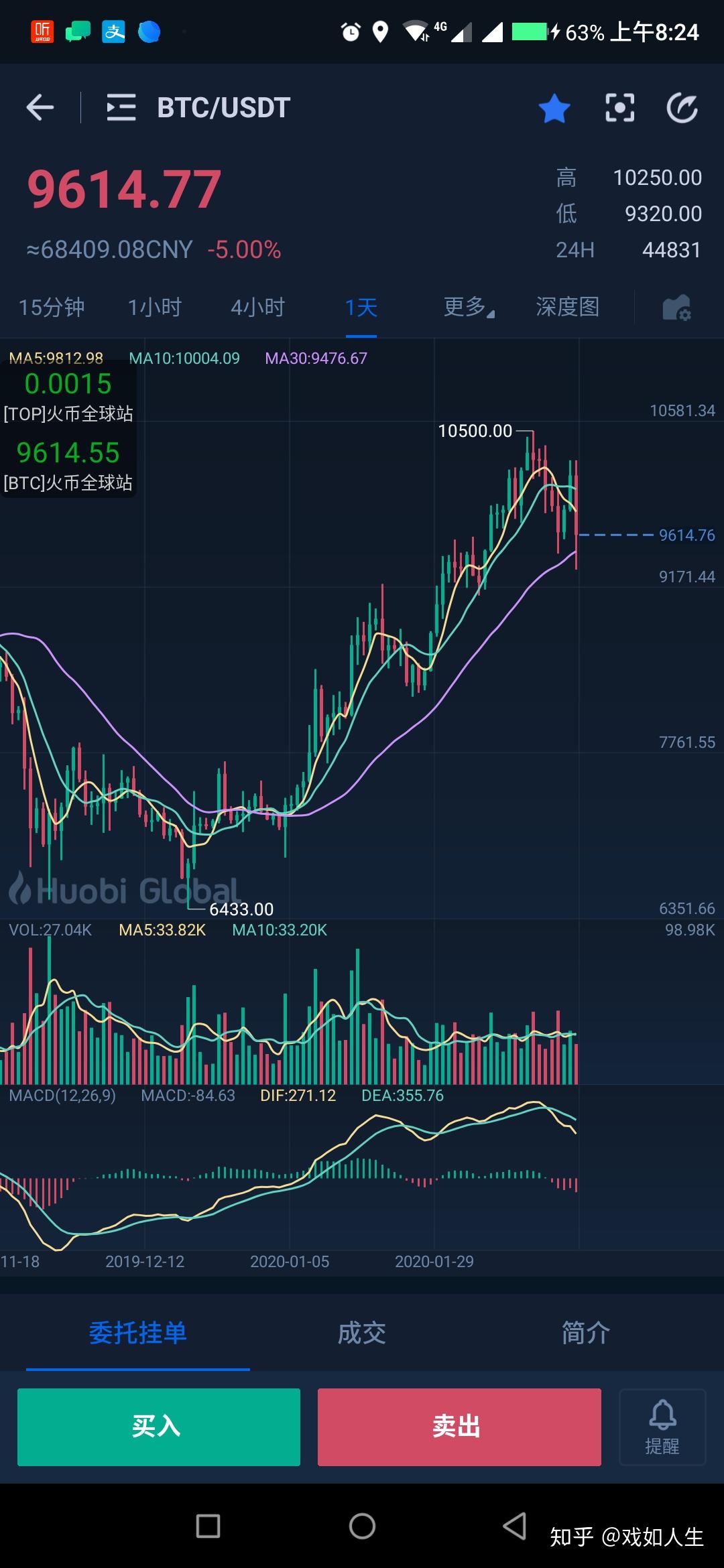724x1568 pixels.
Task: Select the 4小时 timeframe
Action: (x=258, y=308)
